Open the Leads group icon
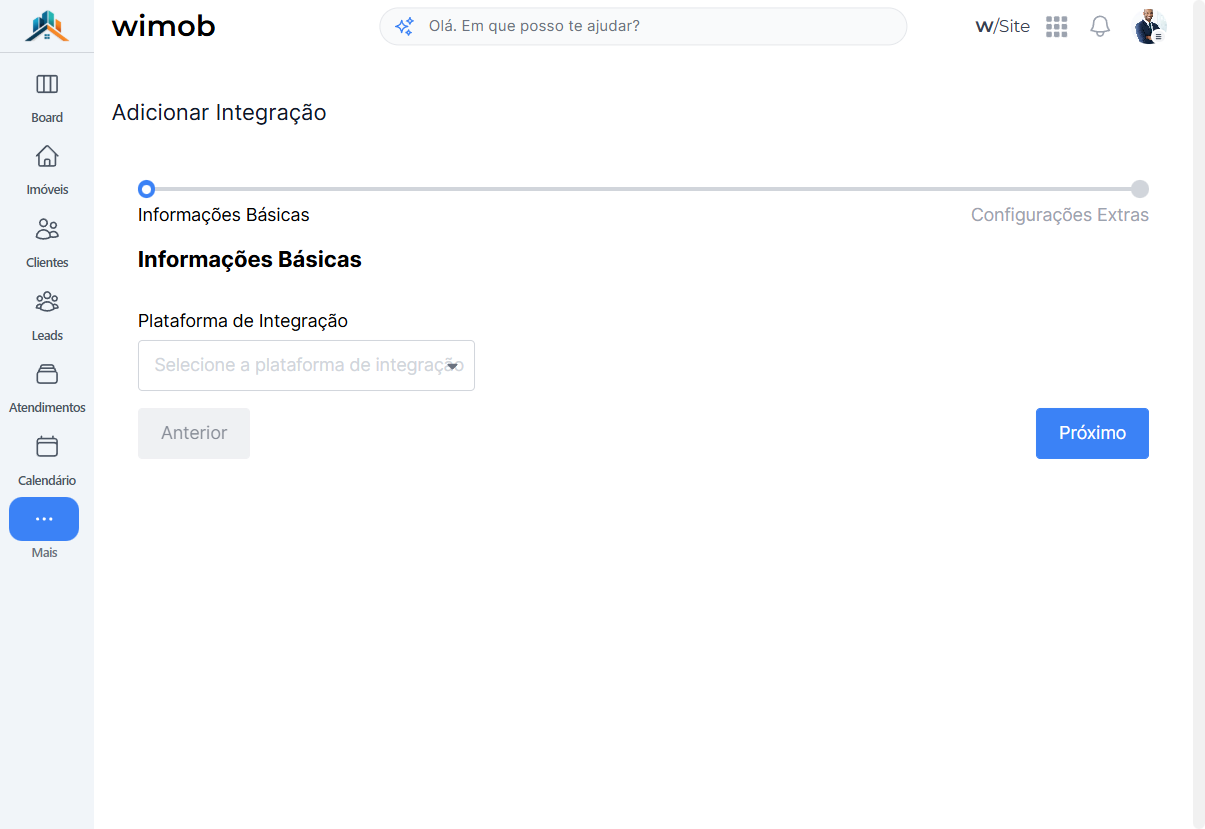Screen dimensions: 1205x829 [47, 301]
